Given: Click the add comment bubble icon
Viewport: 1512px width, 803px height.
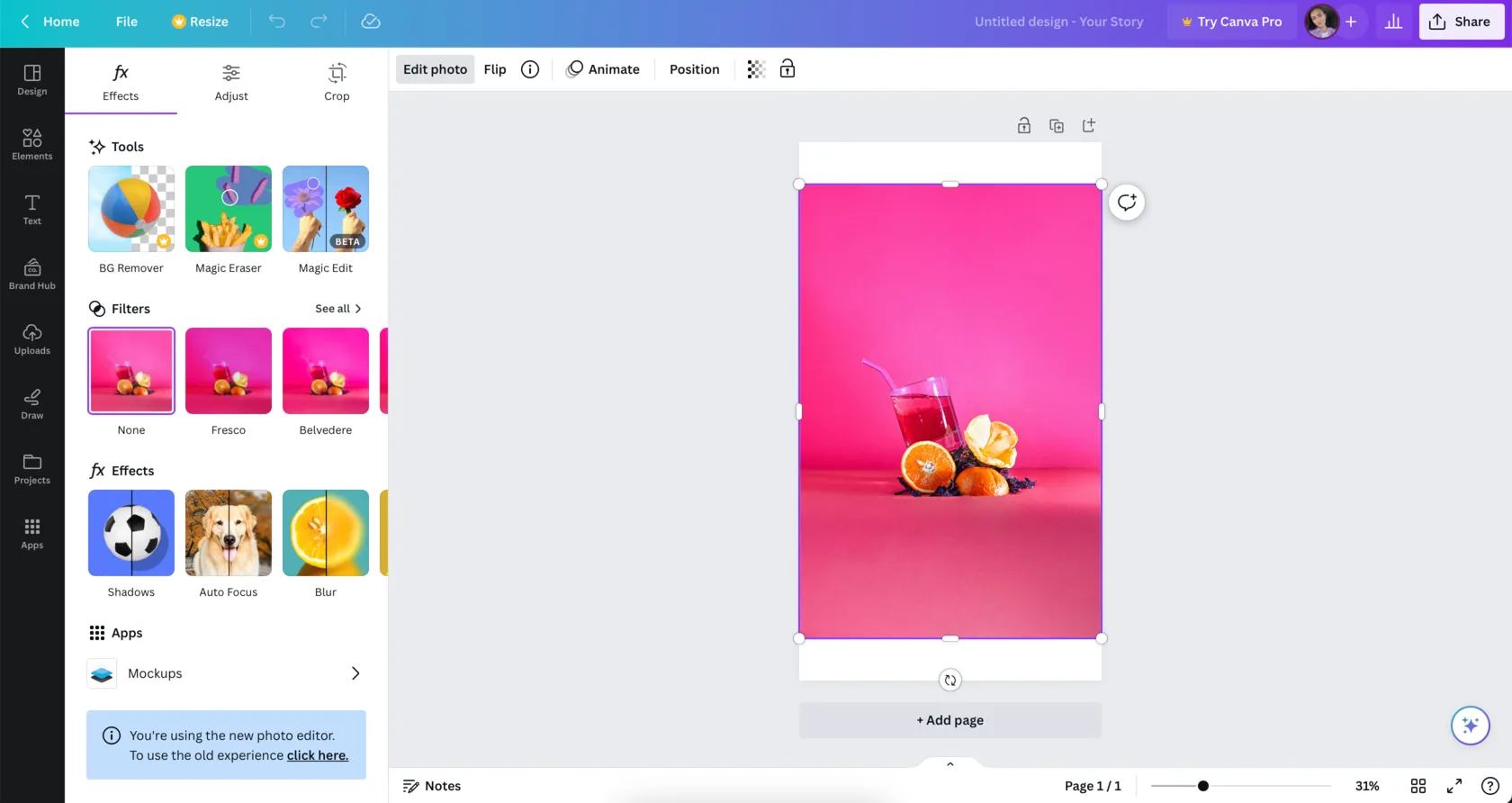Looking at the screenshot, I should coord(1127,203).
